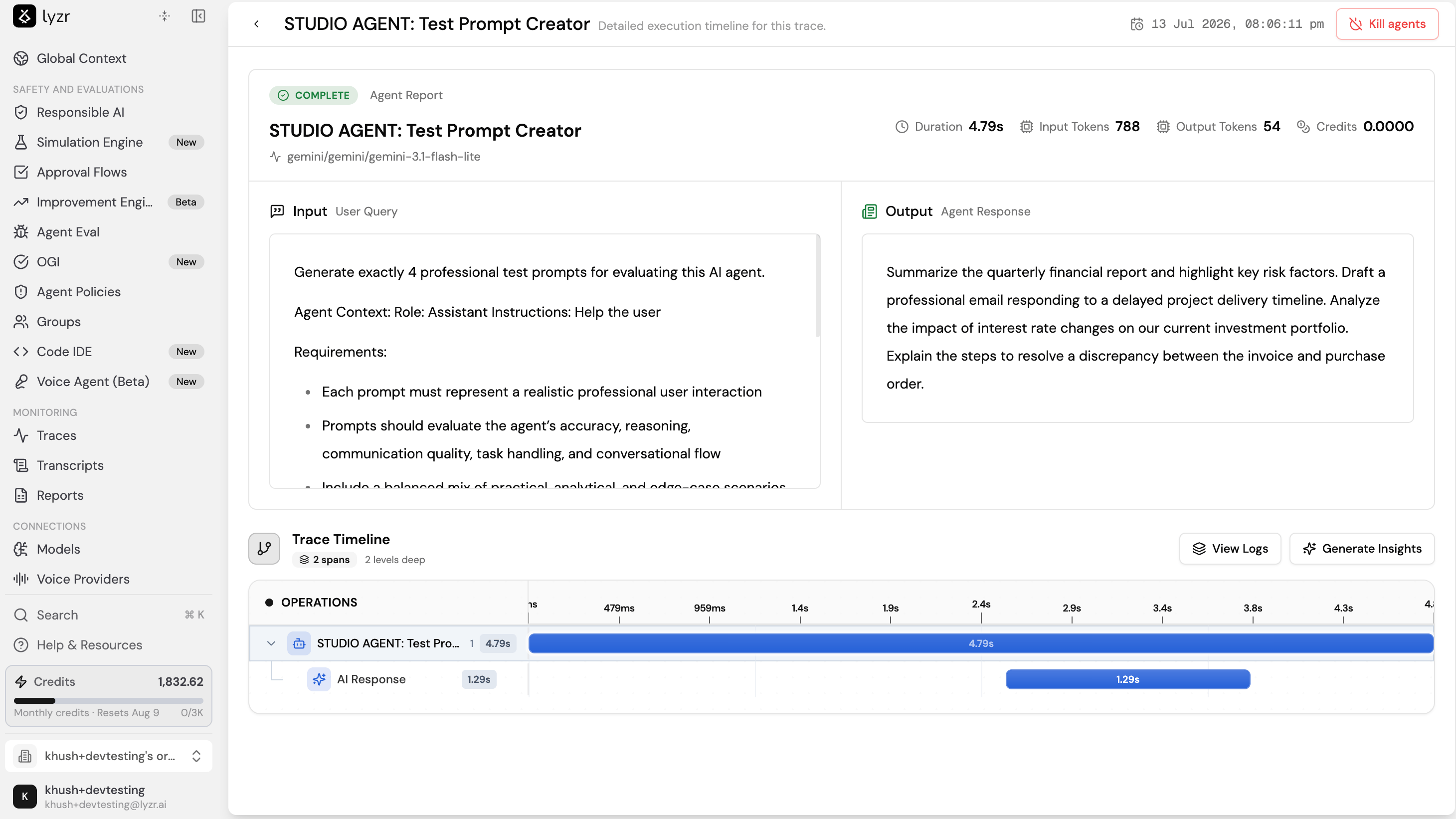Click the OGI checkmark icon
Viewport: 1456px width, 819px height.
21,262
